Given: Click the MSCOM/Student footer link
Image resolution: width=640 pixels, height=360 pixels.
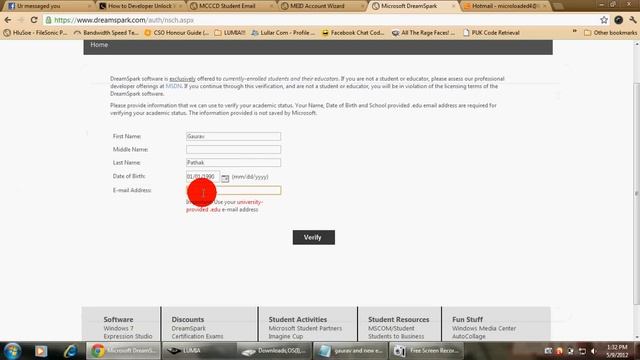Looking at the screenshot, I should click(391, 328).
